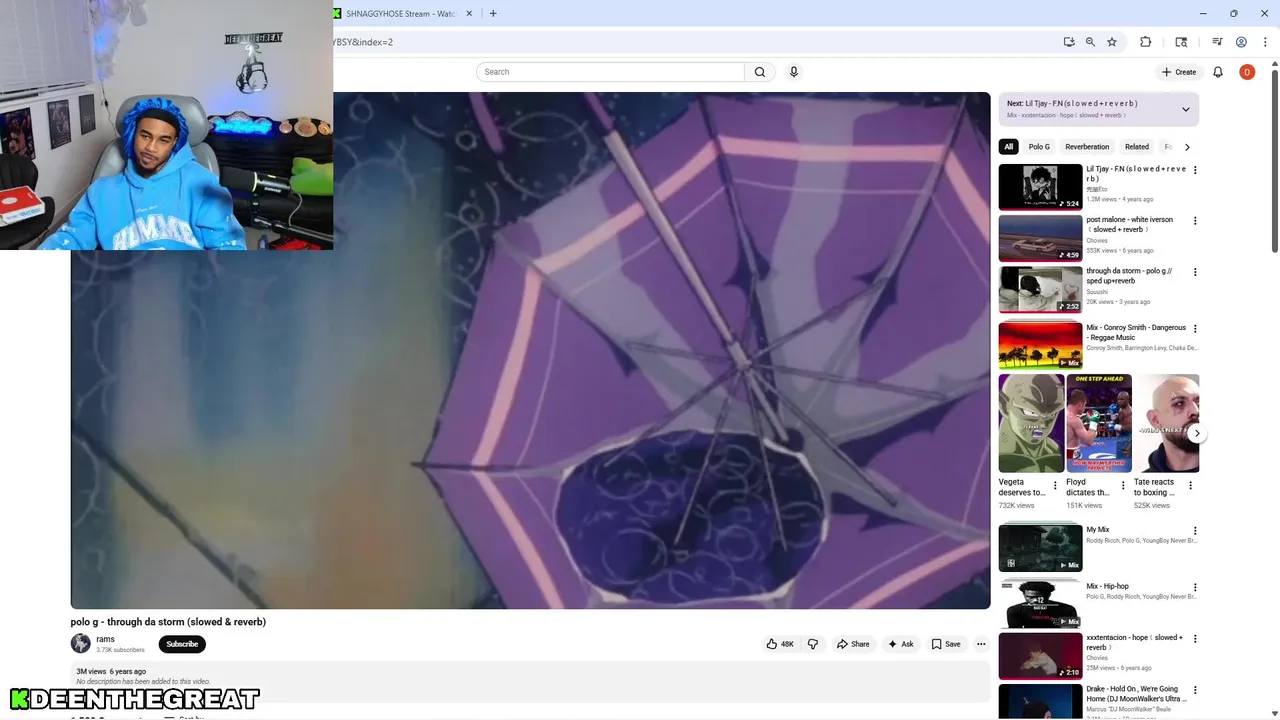Open options for Tate reacts short
This screenshot has width=1280, height=720.
[x=1191, y=485]
